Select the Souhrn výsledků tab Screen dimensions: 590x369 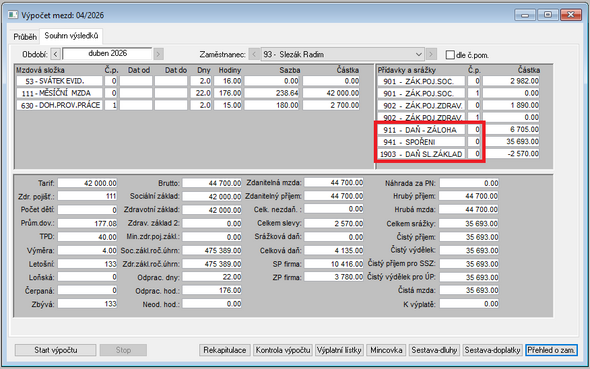(x=71, y=36)
